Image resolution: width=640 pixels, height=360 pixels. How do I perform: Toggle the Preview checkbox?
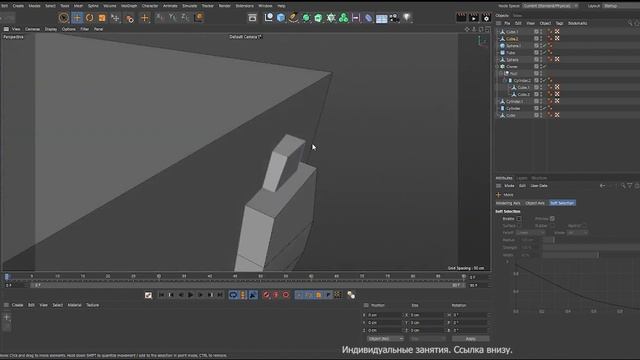coord(552,219)
